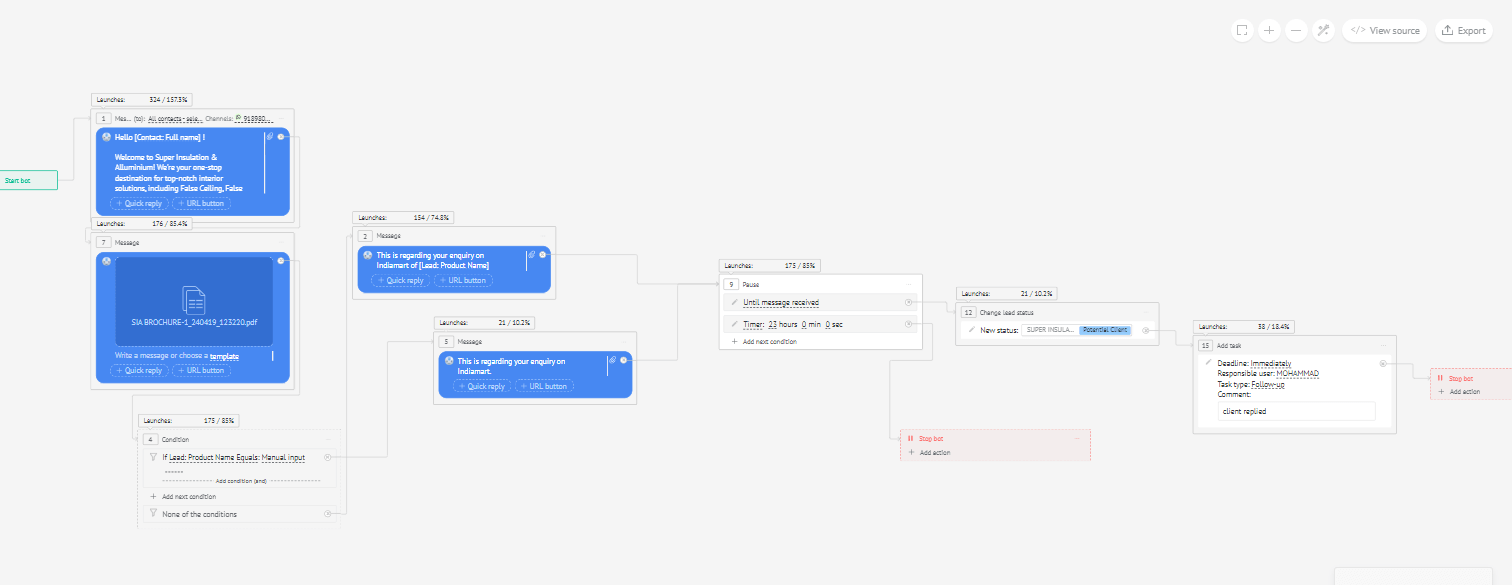Image resolution: width=1512 pixels, height=585 pixels.
Task: Click output connector of brochure message
Action: [281, 260]
